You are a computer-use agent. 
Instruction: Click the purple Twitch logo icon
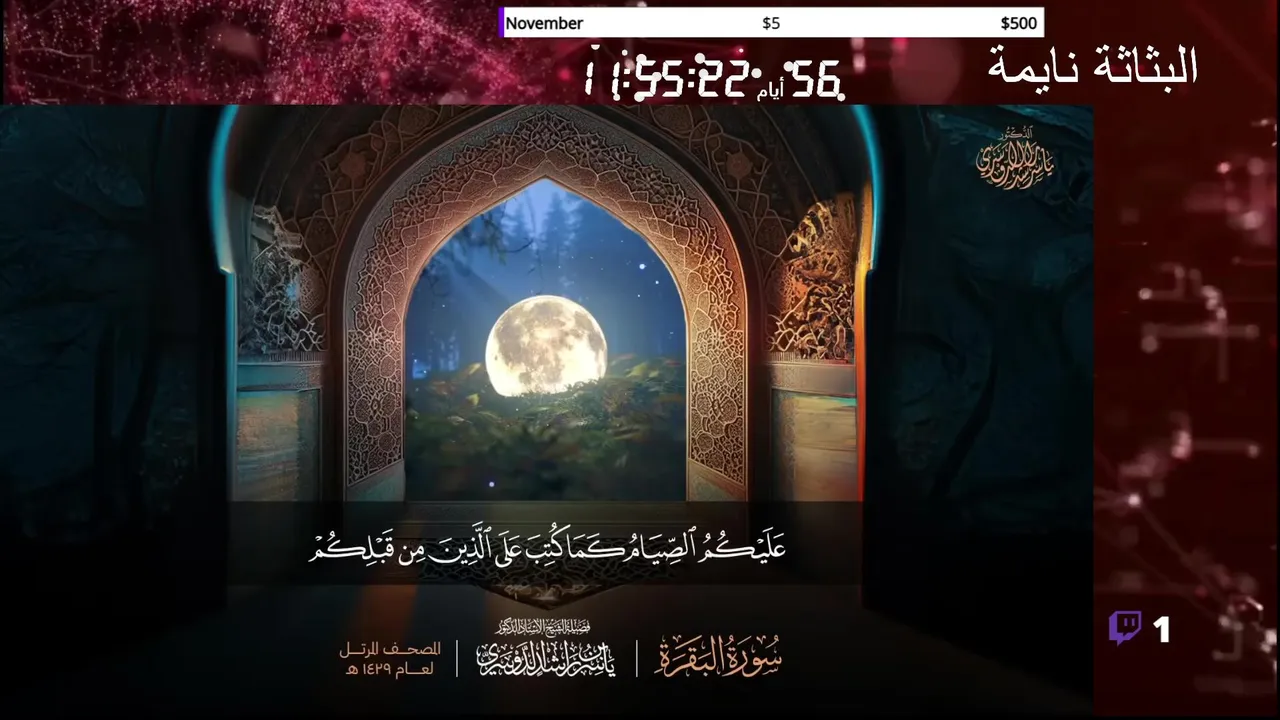point(1125,629)
